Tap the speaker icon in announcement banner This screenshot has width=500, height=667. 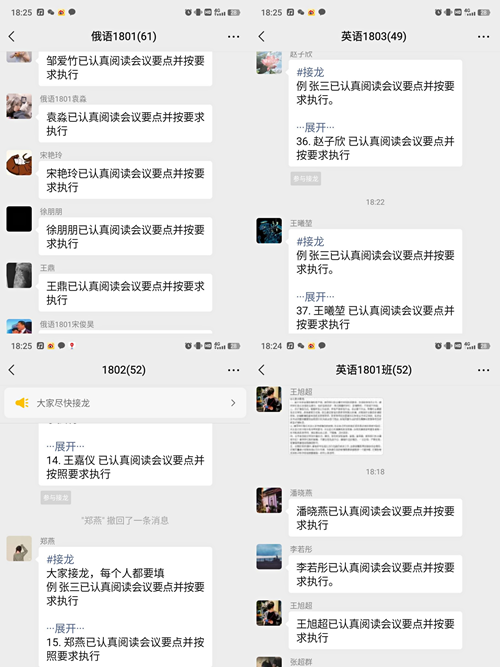[x=22, y=403]
